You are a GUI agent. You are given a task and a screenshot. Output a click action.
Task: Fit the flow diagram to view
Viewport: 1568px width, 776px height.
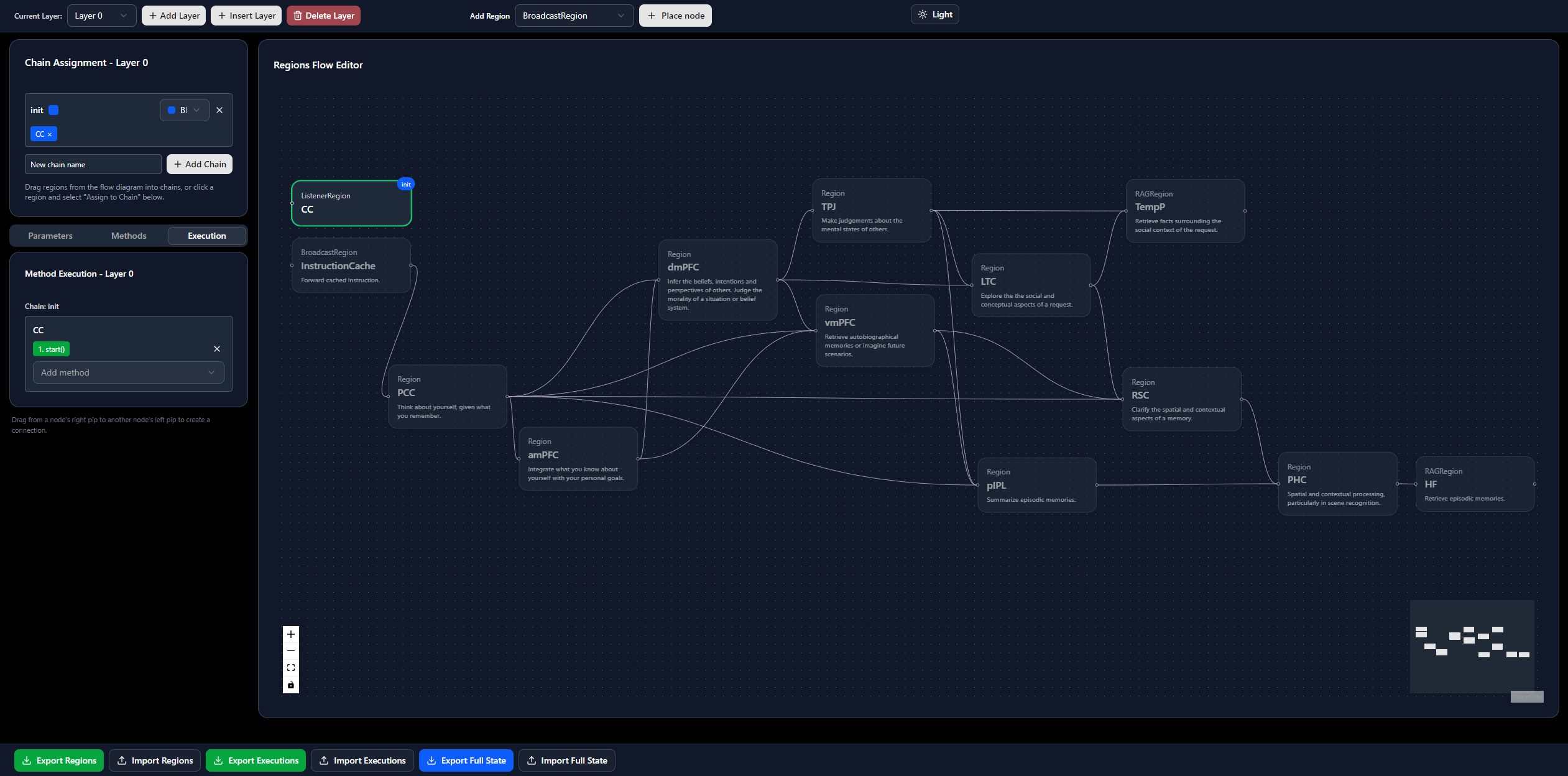290,668
